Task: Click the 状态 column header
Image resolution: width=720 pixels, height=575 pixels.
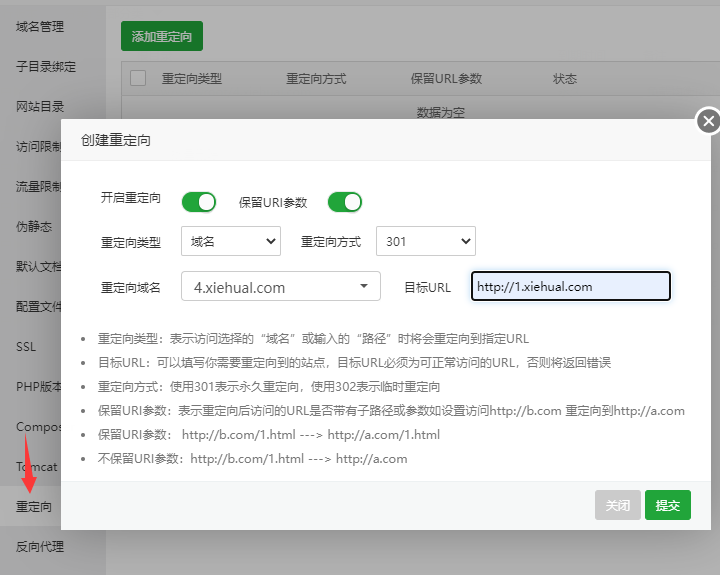Action: pos(565,79)
